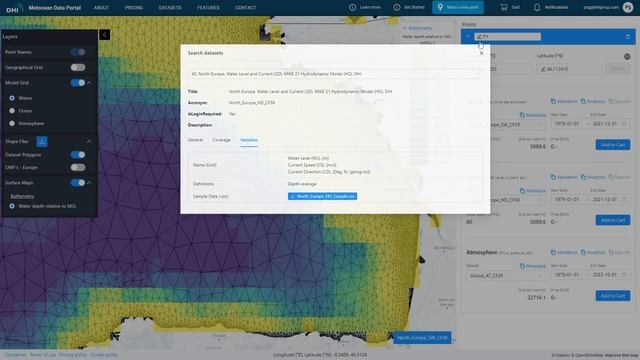Open PRICING menu
640x360 pixels.
pos(134,8)
